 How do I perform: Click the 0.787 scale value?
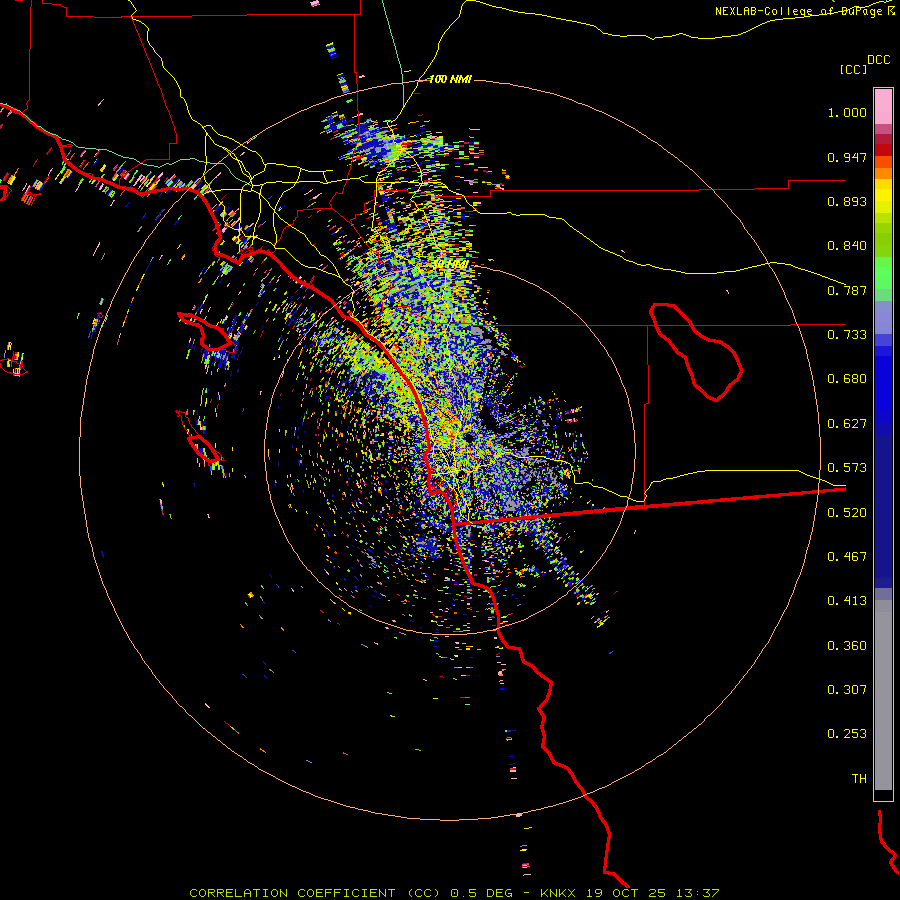point(847,290)
